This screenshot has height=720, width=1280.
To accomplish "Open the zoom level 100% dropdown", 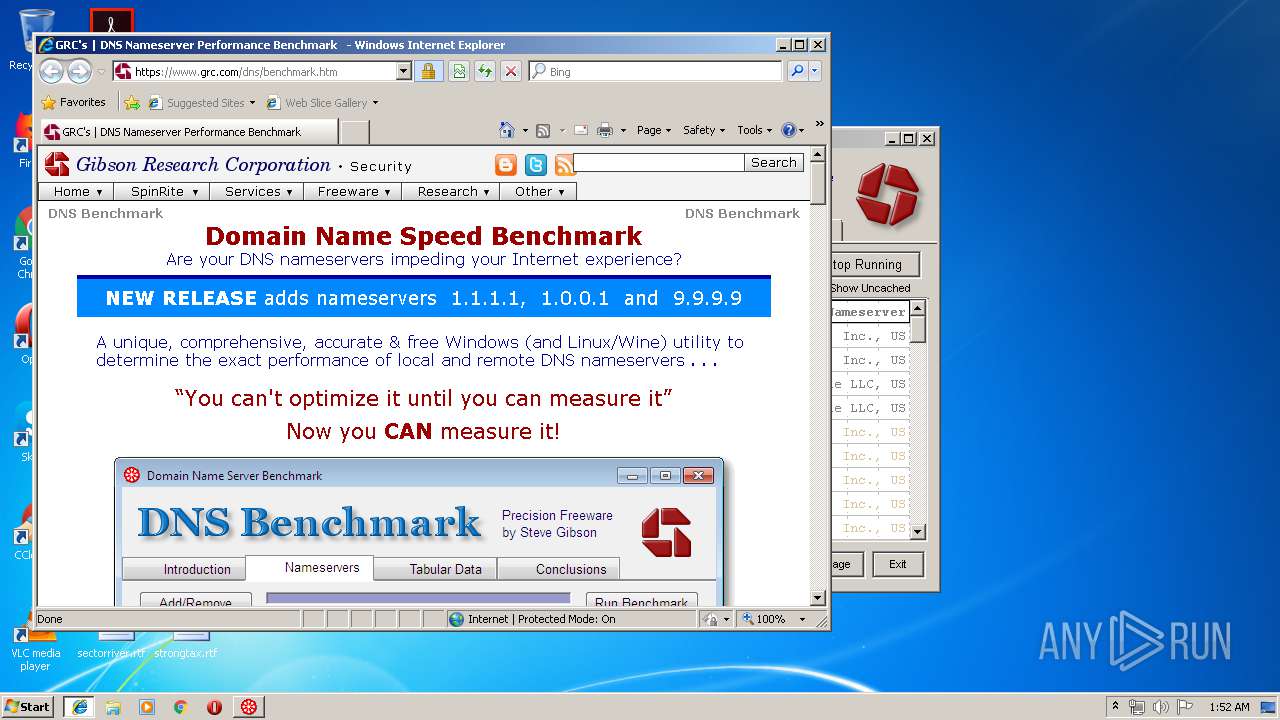I will click(x=802, y=619).
